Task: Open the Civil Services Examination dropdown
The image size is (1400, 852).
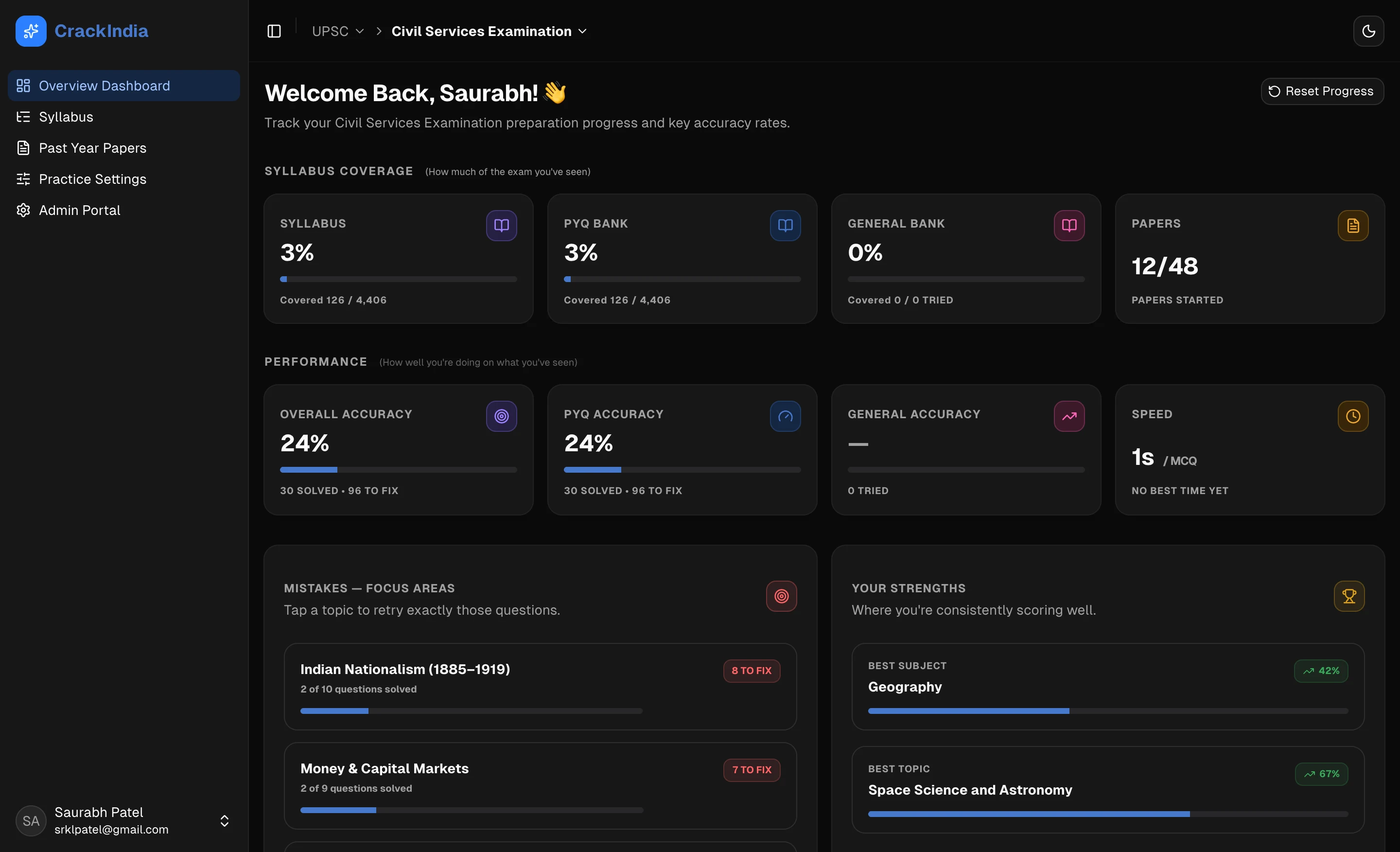Action: (x=489, y=31)
